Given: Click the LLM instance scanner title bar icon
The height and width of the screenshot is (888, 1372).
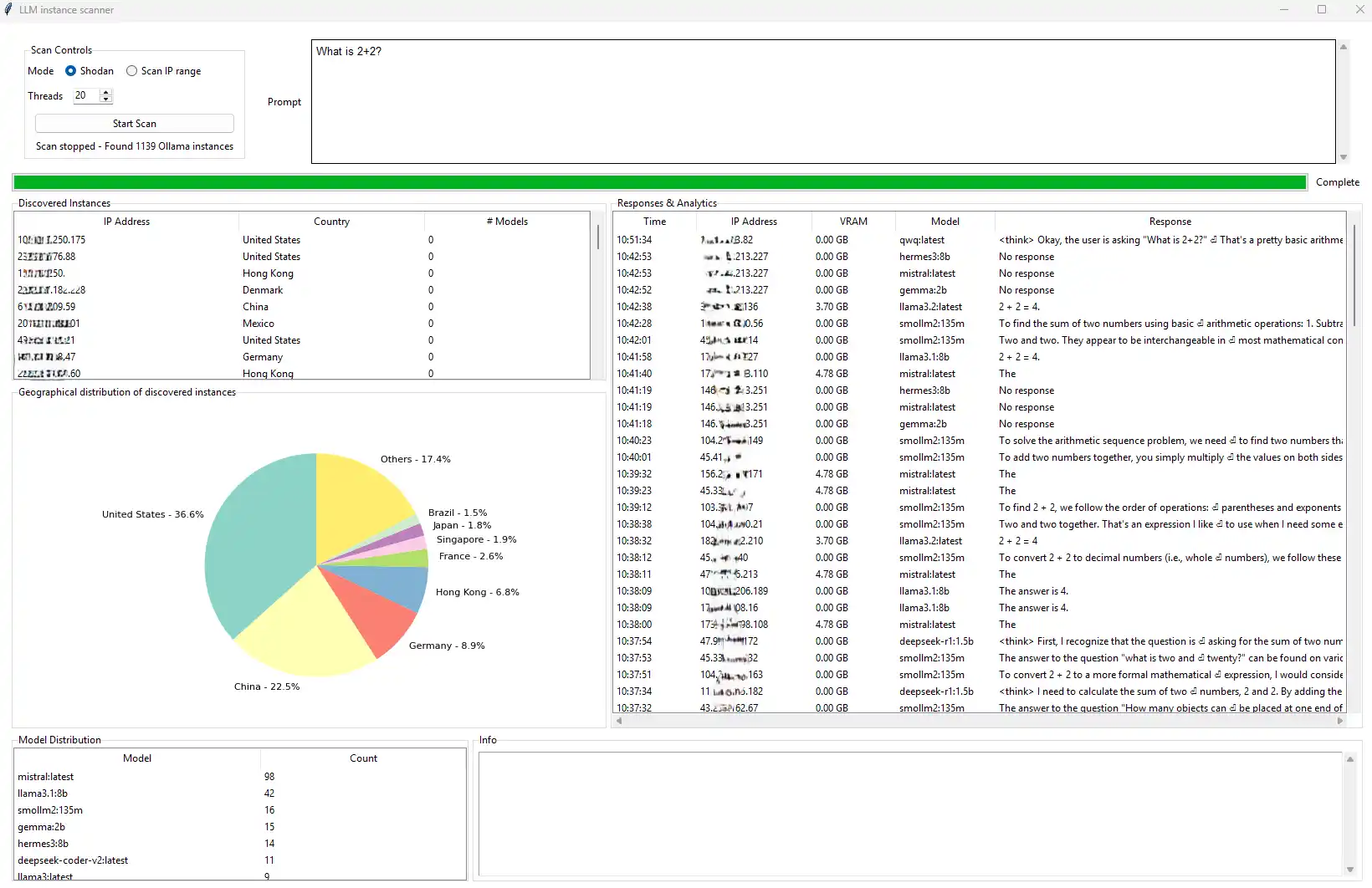Looking at the screenshot, I should click(9, 9).
